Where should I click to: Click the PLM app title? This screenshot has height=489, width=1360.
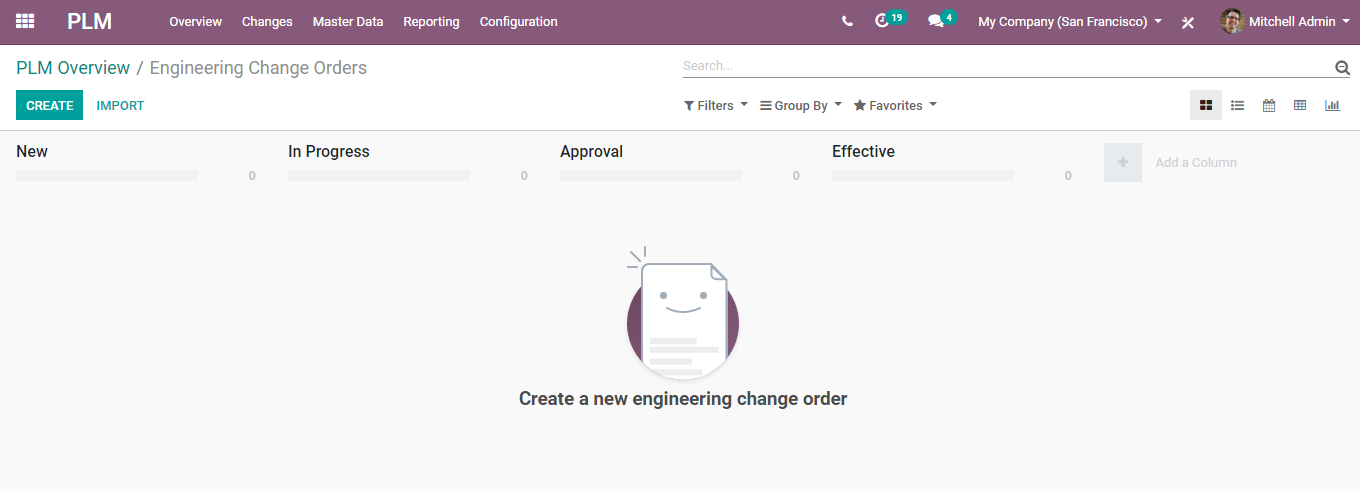[89, 21]
